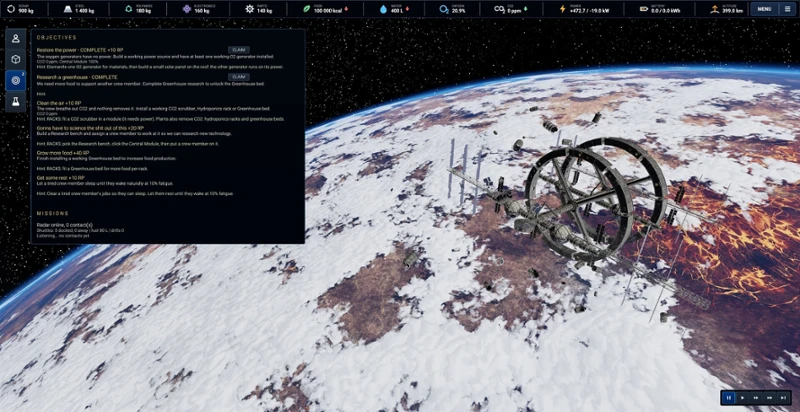Click 'Radar online, 0 contact(s)' status line

pyautogui.click(x=65, y=225)
